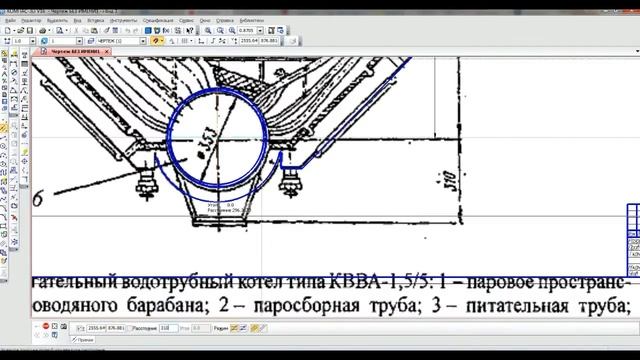Open the Выделить menu
The image size is (640, 360).
click(57, 20)
